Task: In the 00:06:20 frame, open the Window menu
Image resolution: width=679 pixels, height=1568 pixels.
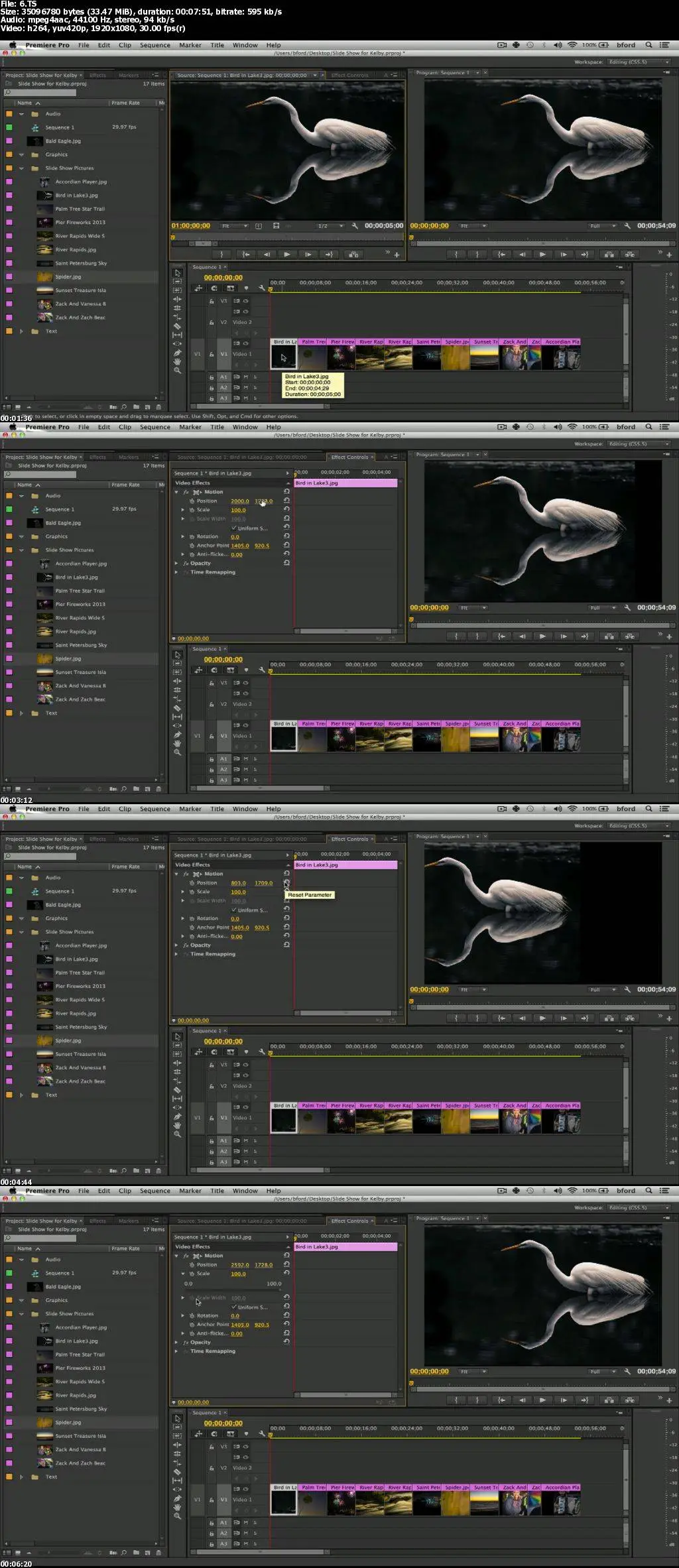Action: (x=245, y=1191)
